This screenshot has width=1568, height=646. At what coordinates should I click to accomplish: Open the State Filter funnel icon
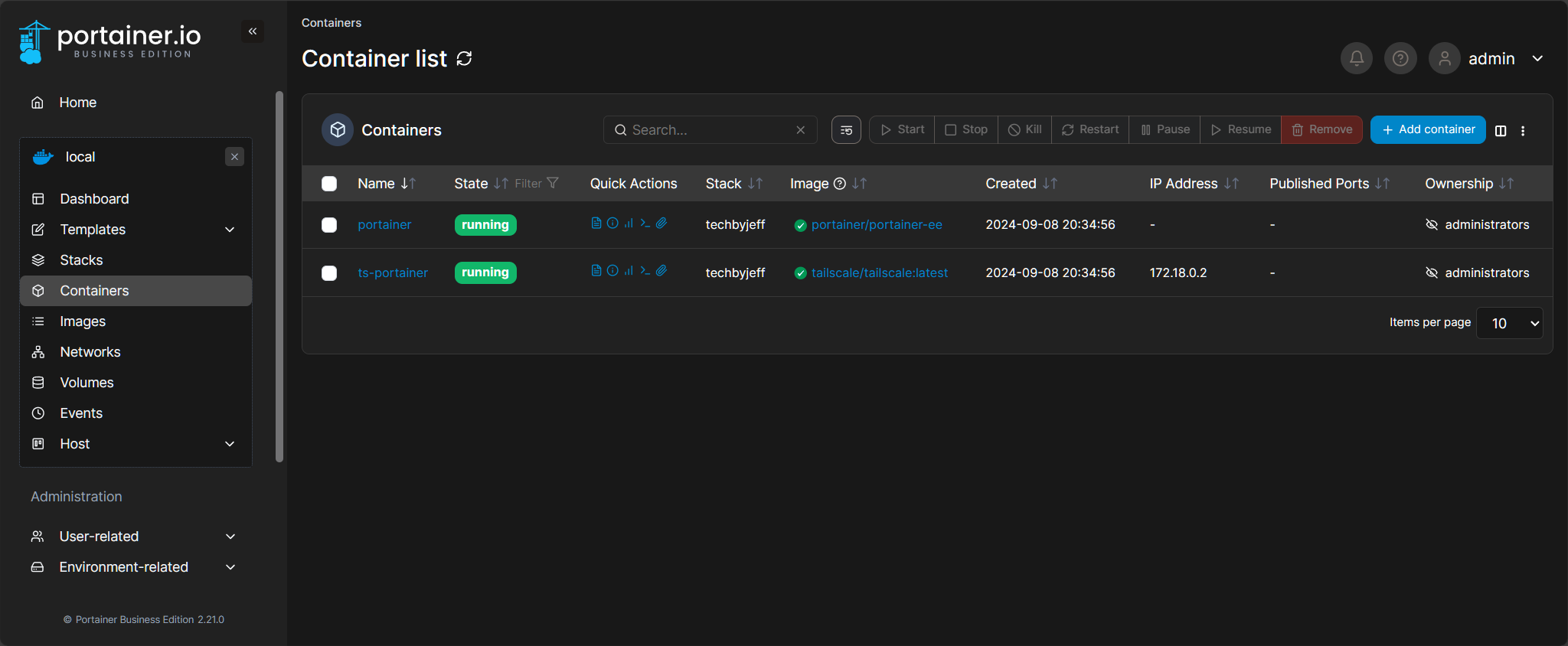pyautogui.click(x=553, y=183)
